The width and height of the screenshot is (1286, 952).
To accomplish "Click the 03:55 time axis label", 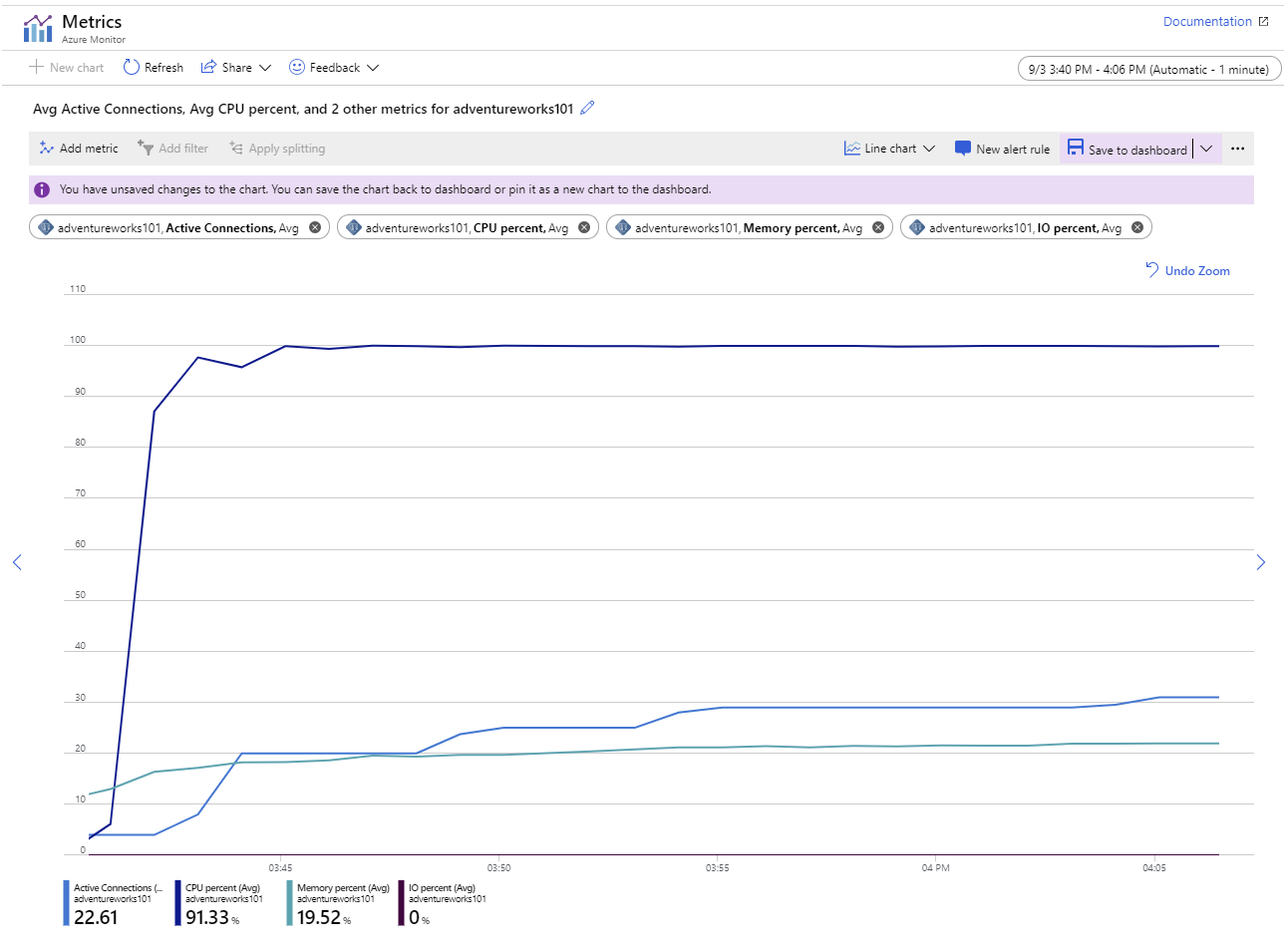I will 717,868.
